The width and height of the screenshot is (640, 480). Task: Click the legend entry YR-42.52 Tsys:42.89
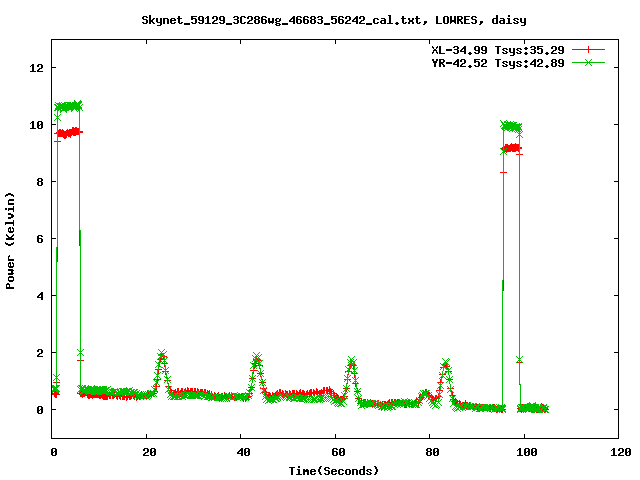click(498, 63)
